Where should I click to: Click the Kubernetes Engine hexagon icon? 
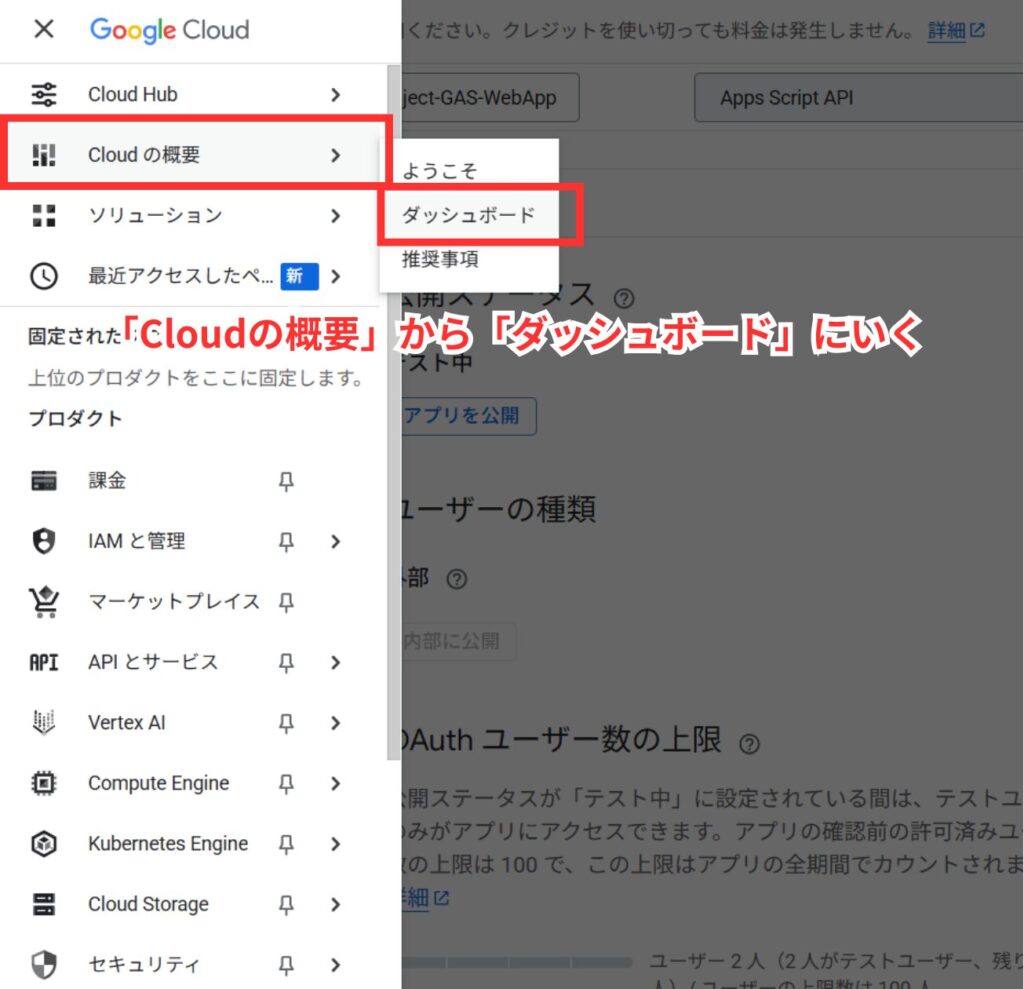[x=44, y=843]
